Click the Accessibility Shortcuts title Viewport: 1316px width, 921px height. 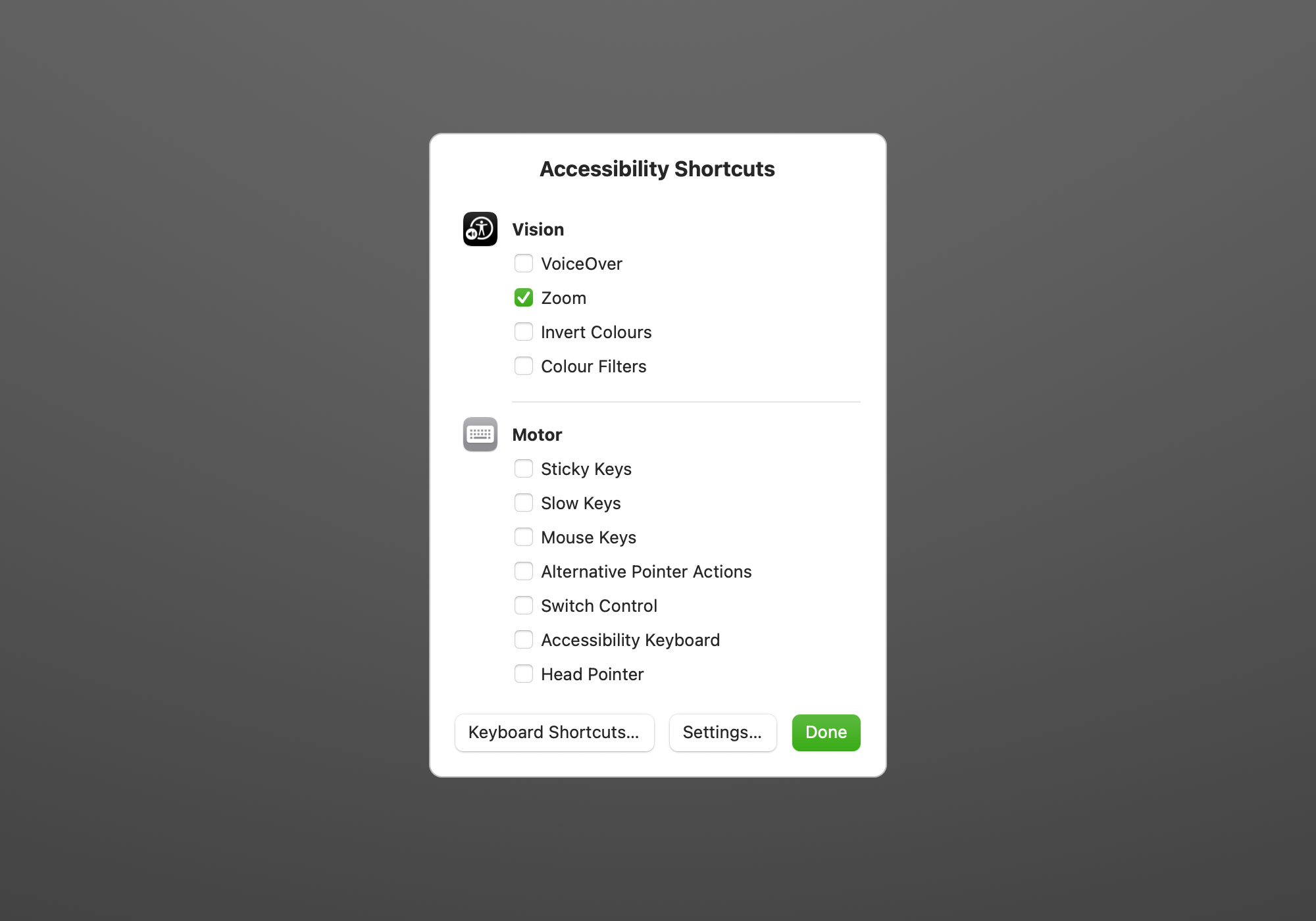(657, 169)
